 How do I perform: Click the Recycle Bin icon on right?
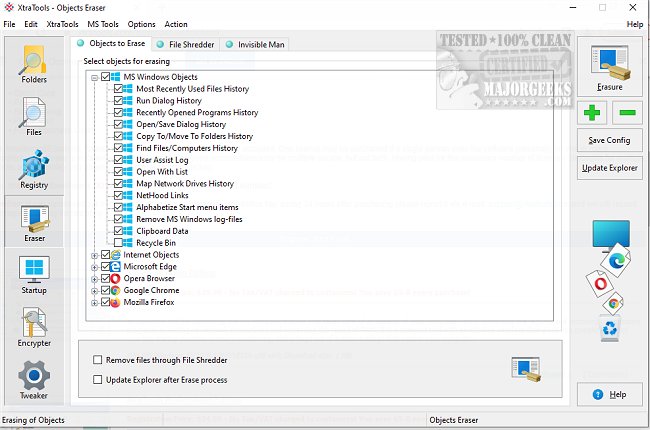610,329
